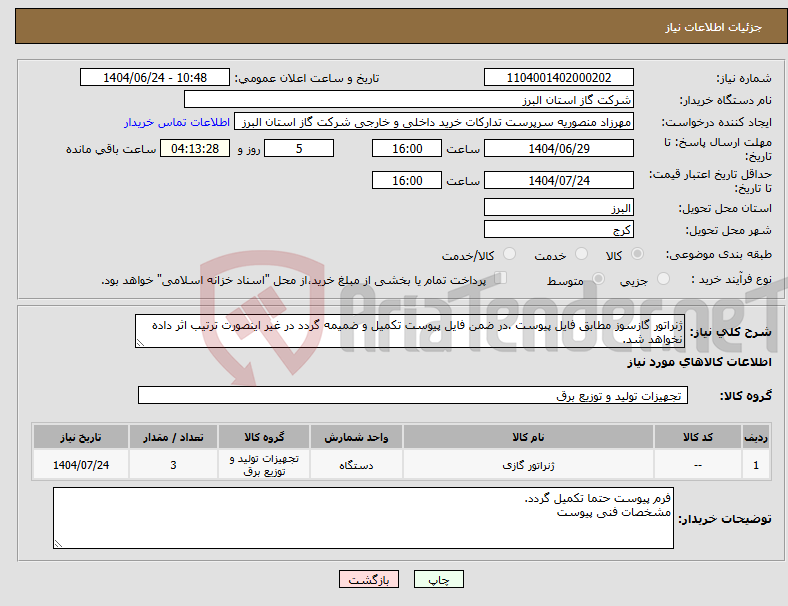
Task: Select the خدمت radio button
Action: click(581, 254)
